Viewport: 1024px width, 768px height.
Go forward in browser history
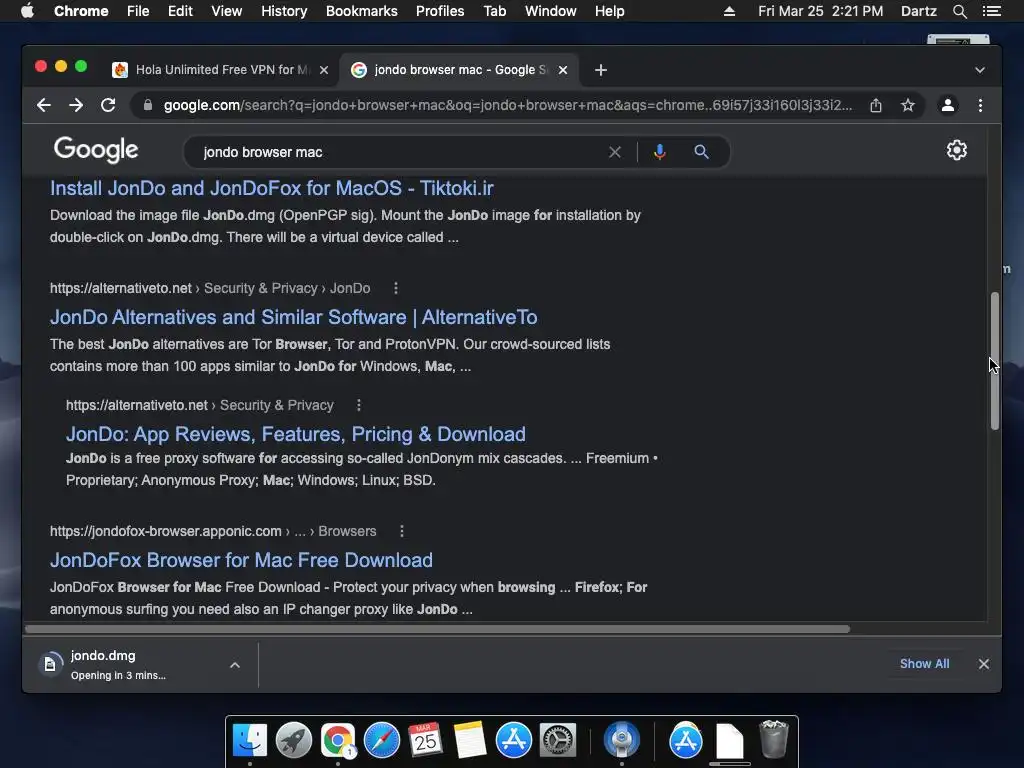76,105
